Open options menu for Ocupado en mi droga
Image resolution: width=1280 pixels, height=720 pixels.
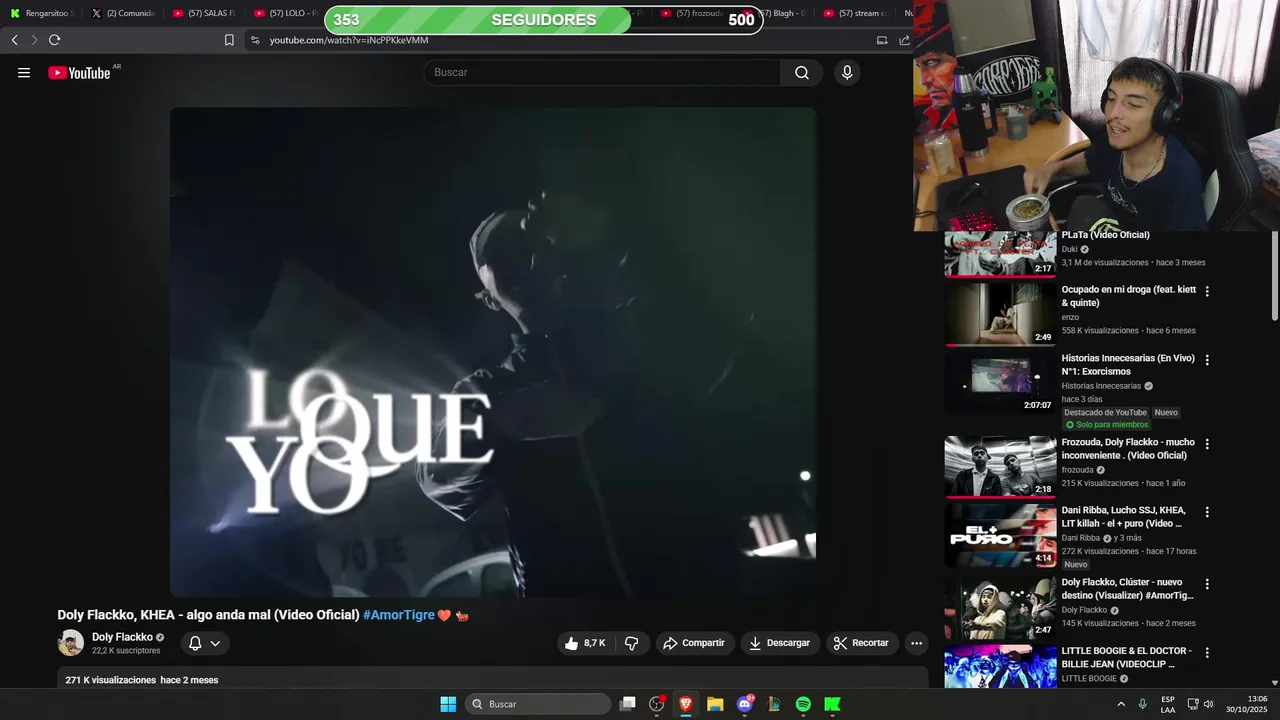click(x=1207, y=291)
